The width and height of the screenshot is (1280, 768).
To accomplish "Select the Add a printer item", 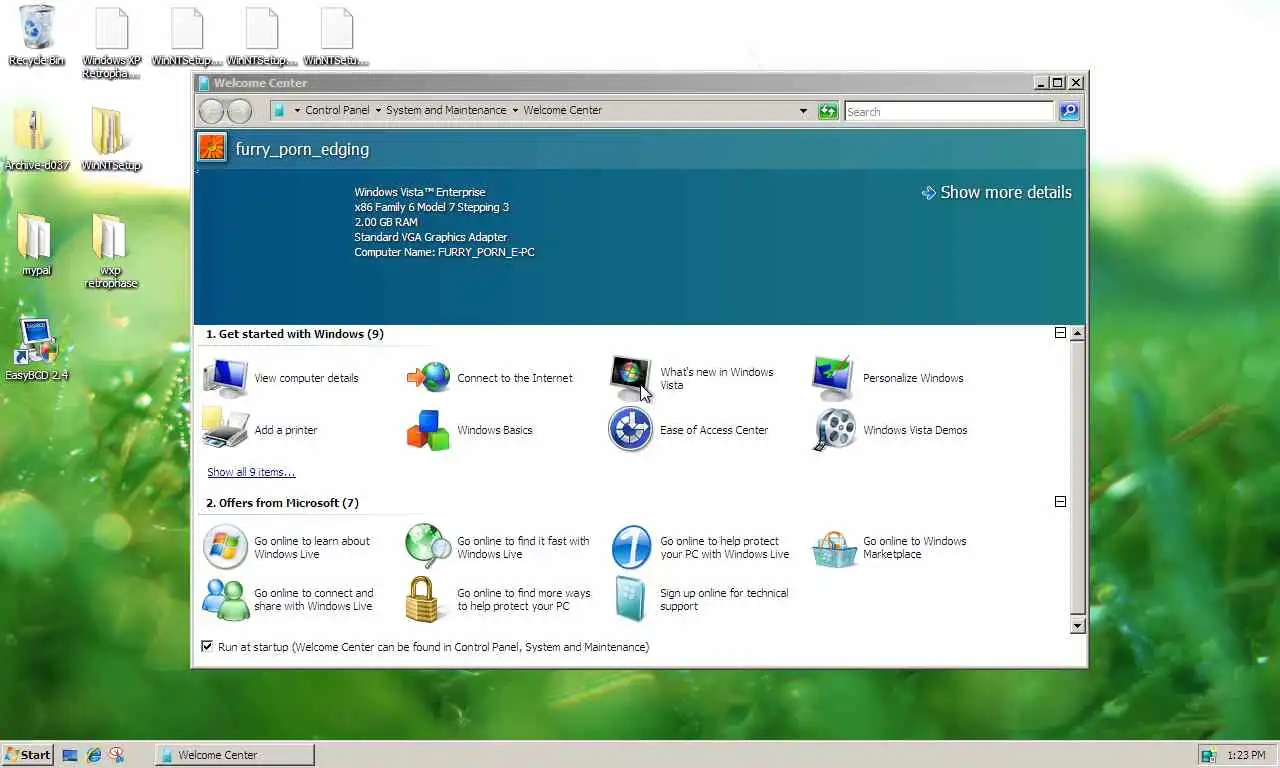I will click(260, 430).
